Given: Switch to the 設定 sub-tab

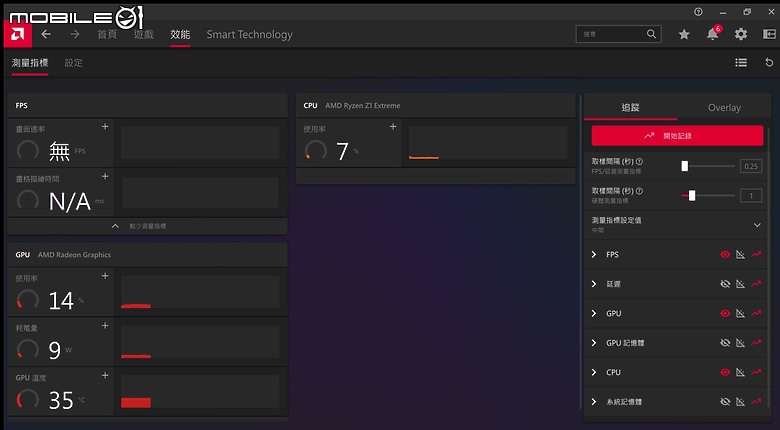Looking at the screenshot, I should (74, 63).
